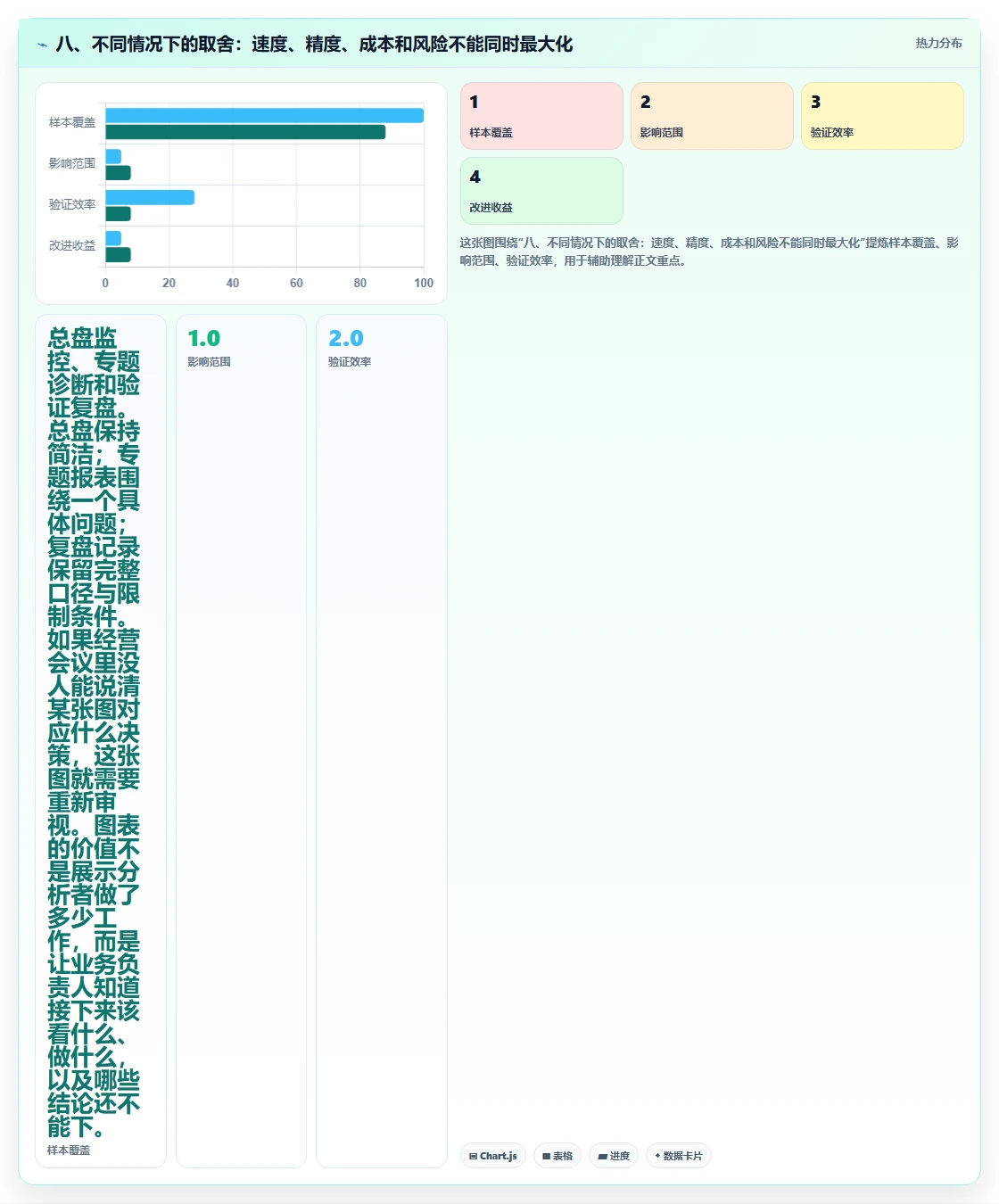
Task: Click the x-axis tick label 100
Action: point(424,283)
